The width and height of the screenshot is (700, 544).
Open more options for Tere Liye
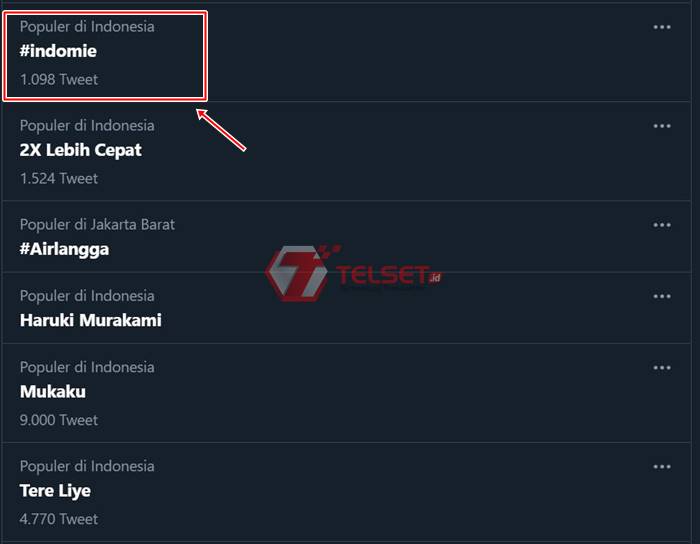tap(662, 467)
